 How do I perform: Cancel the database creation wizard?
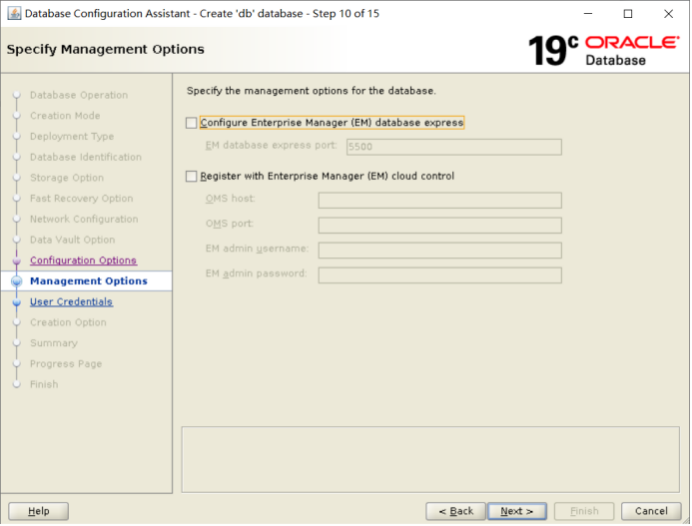click(651, 511)
